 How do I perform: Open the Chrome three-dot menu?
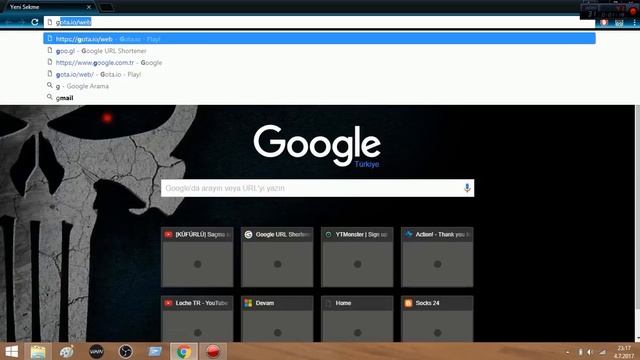pyautogui.click(x=634, y=23)
